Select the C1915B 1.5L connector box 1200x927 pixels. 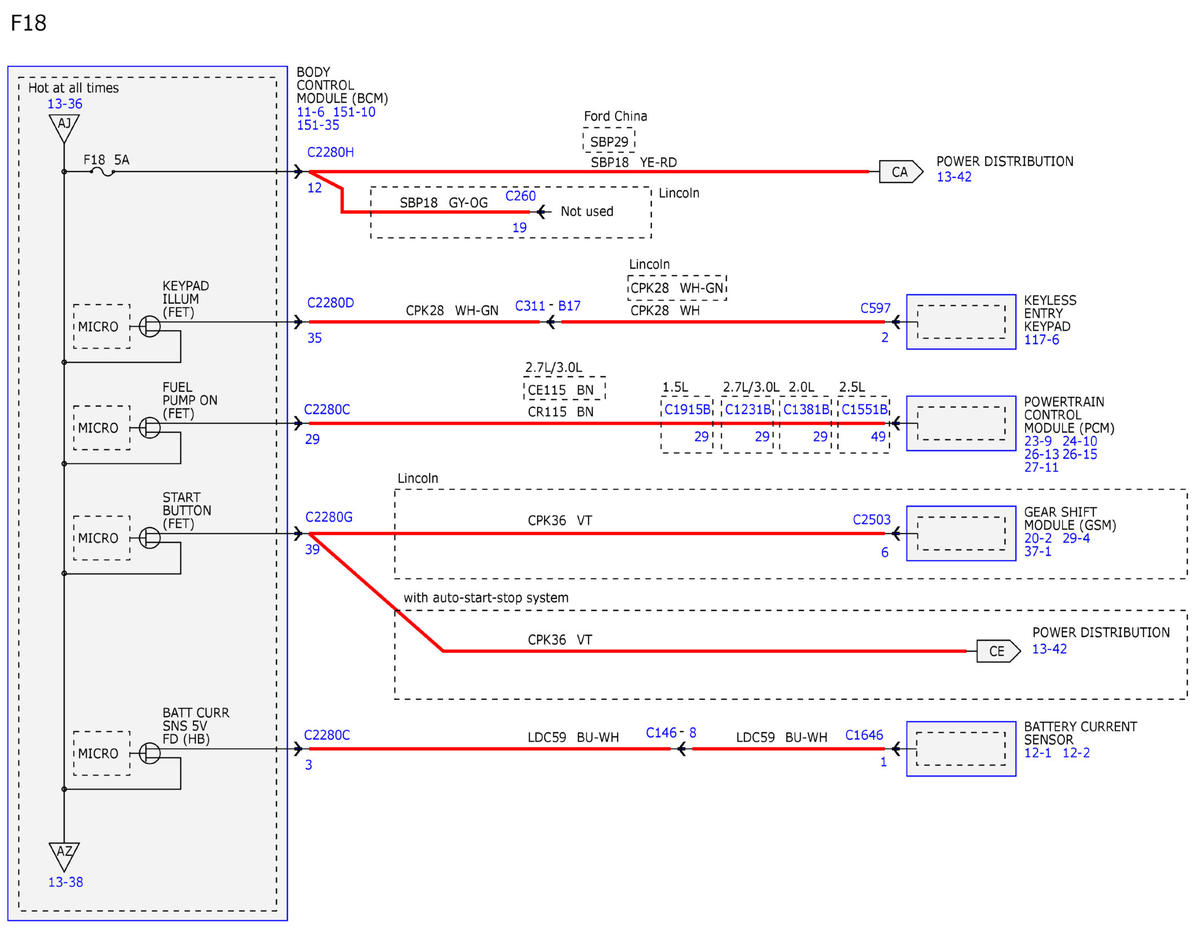click(x=687, y=424)
